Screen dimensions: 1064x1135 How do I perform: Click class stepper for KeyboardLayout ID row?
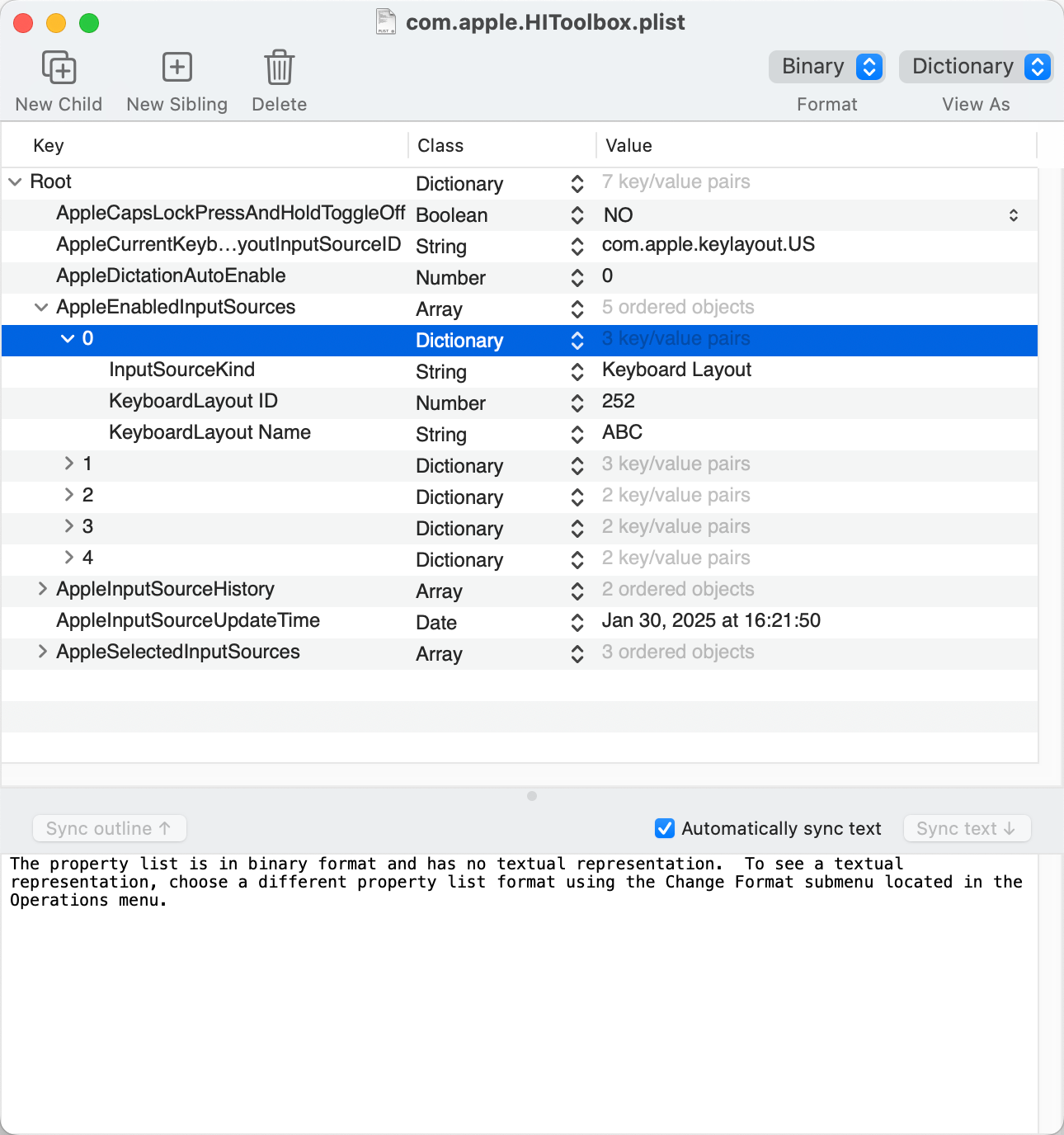(577, 403)
